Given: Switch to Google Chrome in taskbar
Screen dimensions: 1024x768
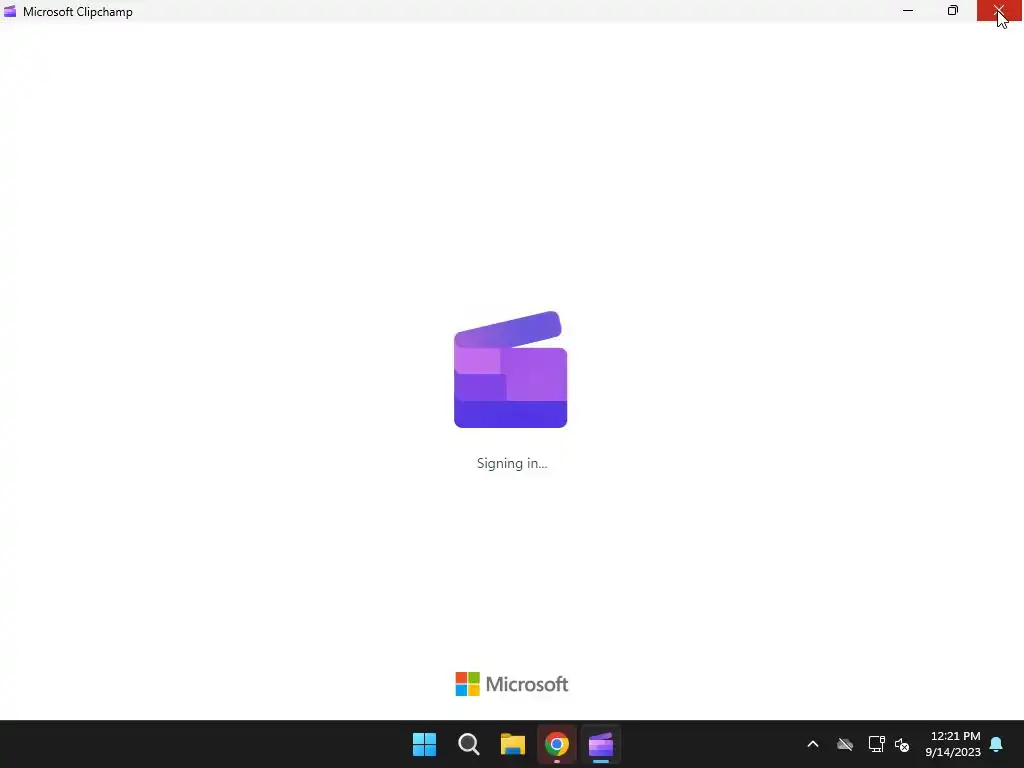Looking at the screenshot, I should coord(557,744).
